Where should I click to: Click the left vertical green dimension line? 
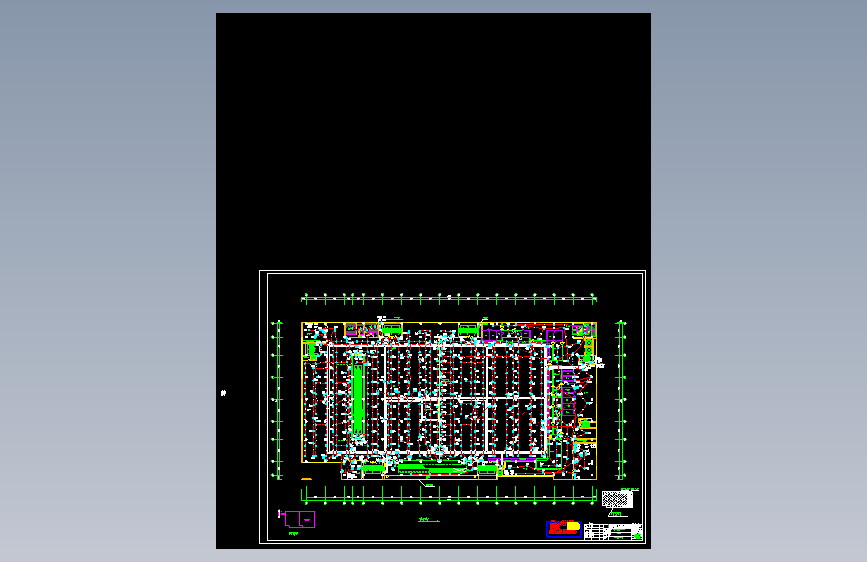click(278, 399)
